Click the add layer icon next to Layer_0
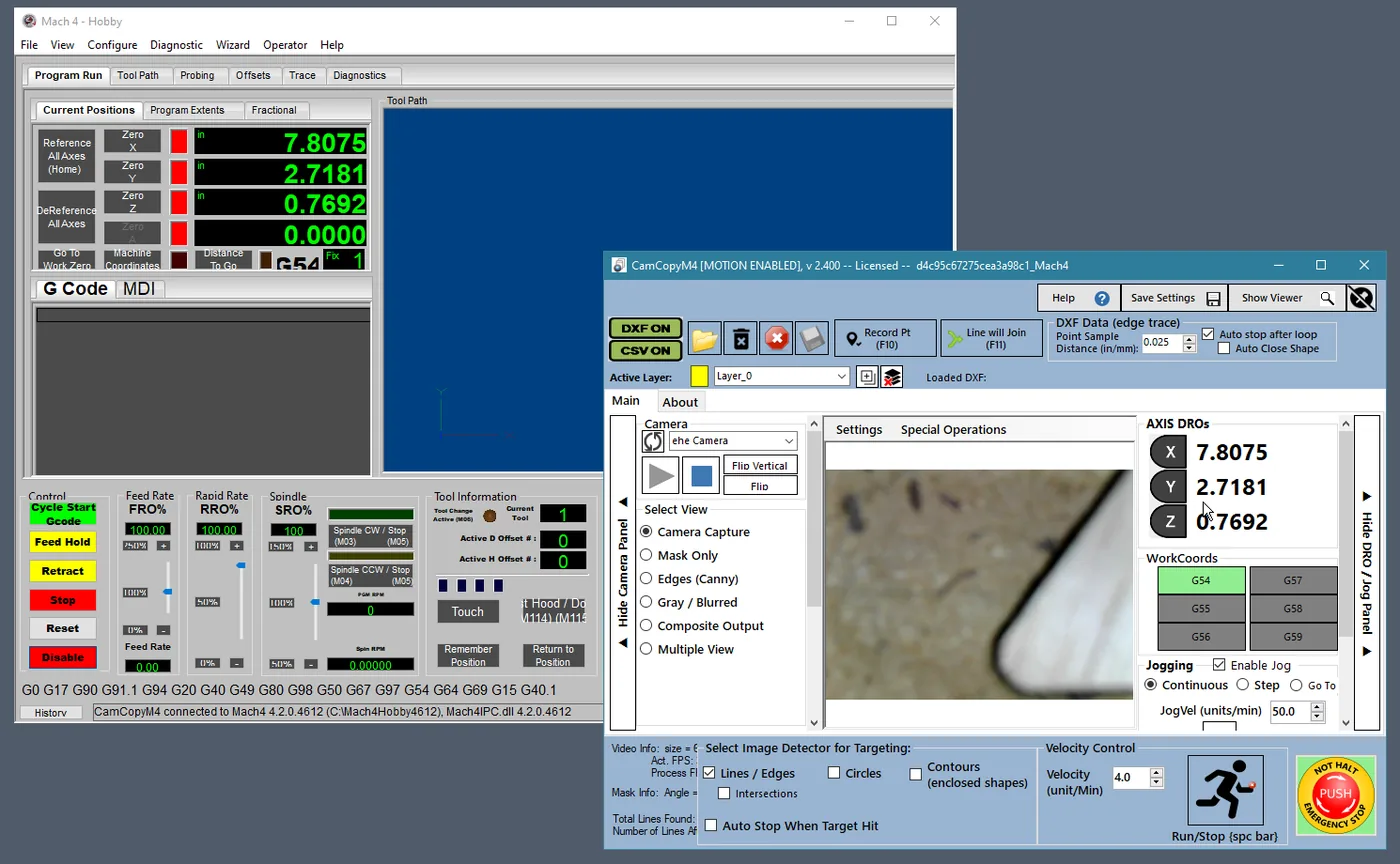Image resolution: width=1400 pixels, height=864 pixels. [867, 377]
